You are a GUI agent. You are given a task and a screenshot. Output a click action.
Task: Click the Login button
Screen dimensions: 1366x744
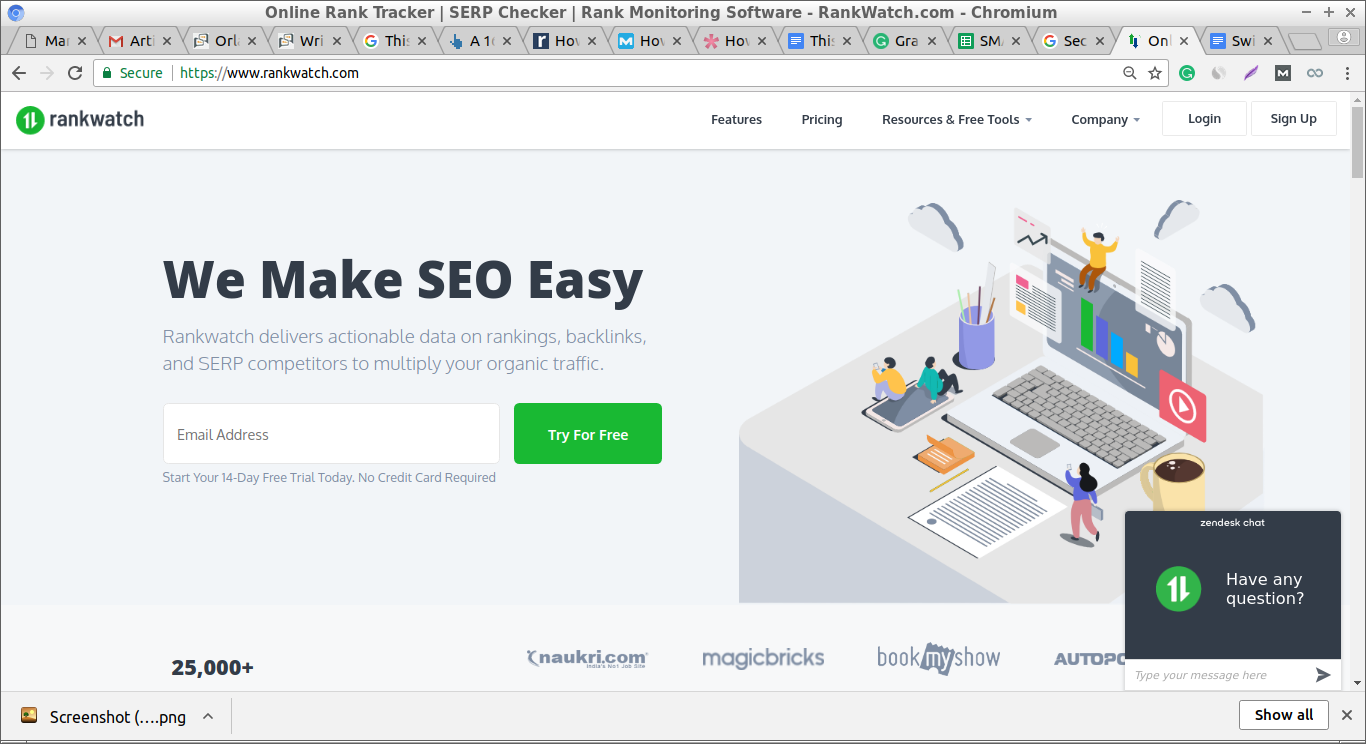pos(1204,118)
